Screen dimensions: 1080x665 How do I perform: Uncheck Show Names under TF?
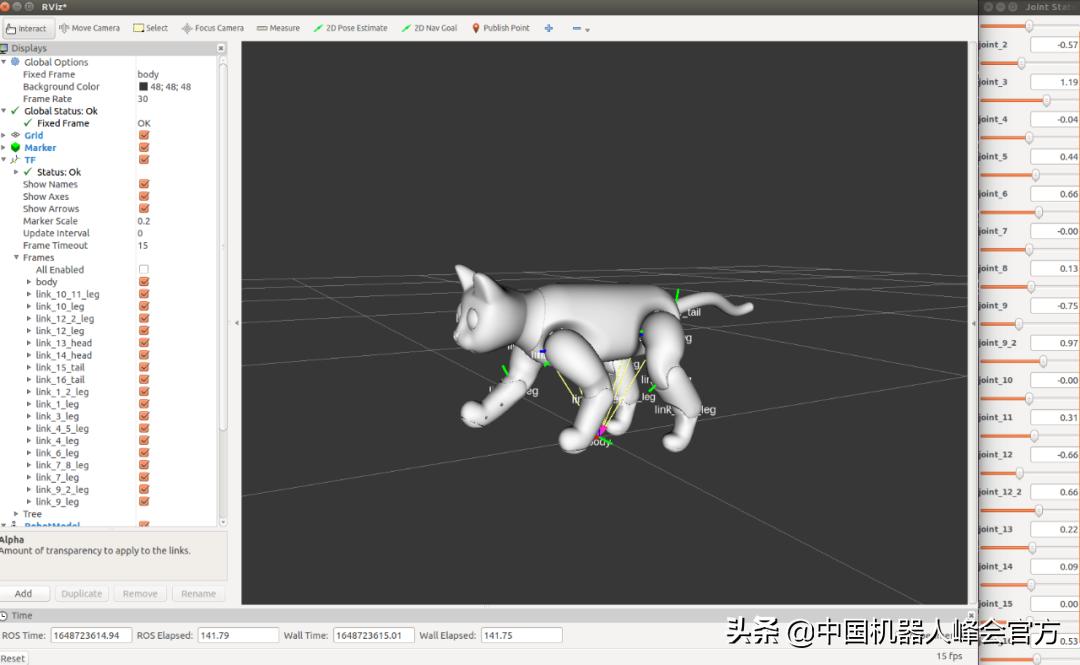[x=143, y=184]
